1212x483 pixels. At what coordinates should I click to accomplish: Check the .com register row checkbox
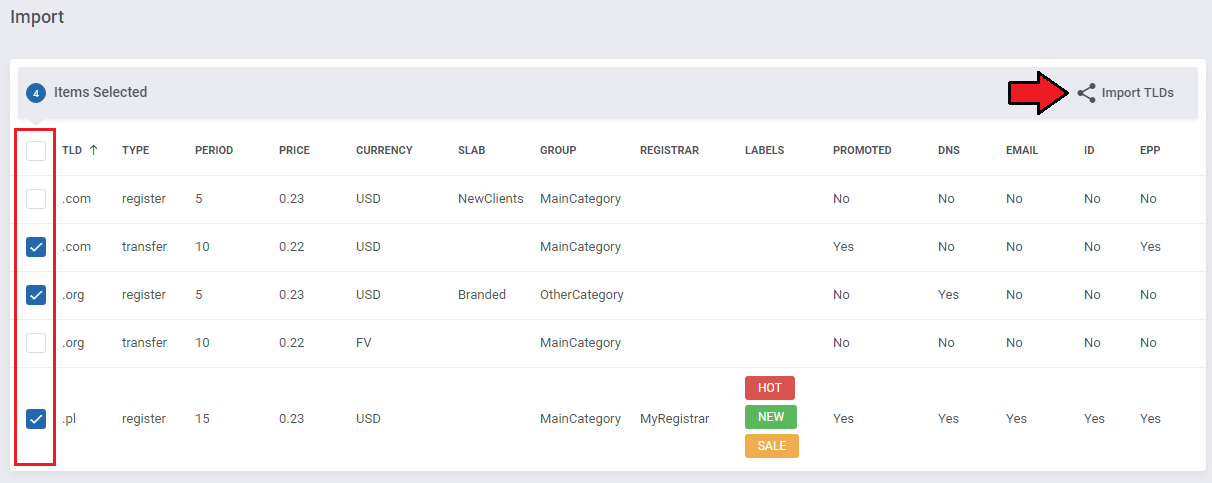click(x=36, y=199)
